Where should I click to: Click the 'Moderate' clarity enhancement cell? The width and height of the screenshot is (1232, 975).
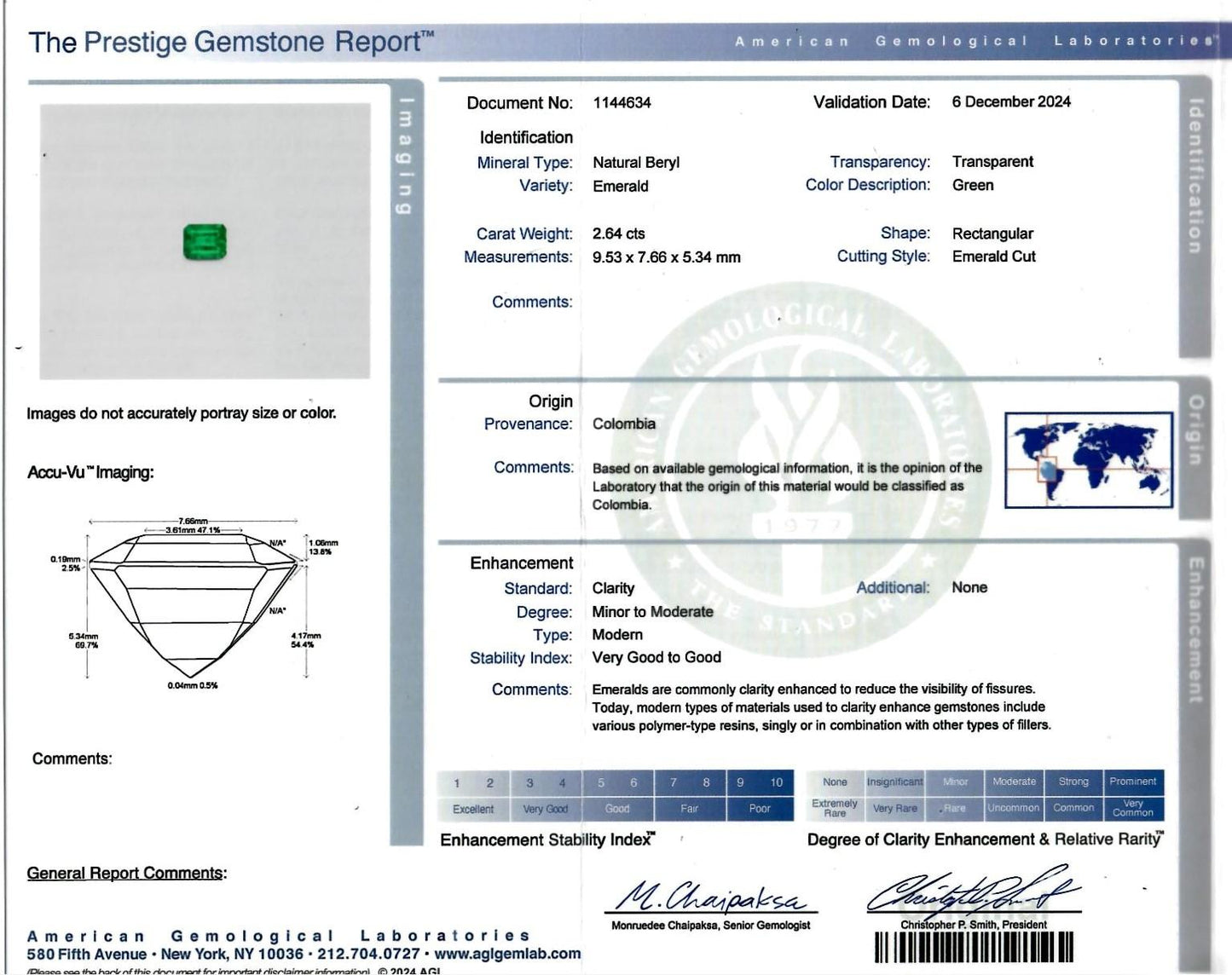1014,782
